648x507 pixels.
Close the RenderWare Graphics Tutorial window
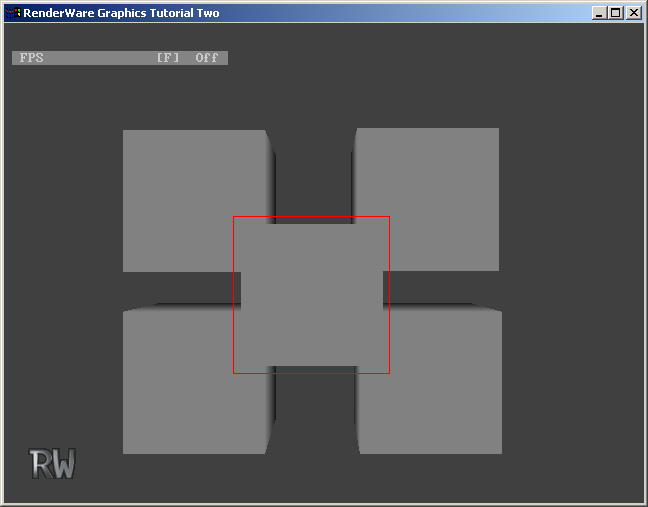[x=633, y=13]
